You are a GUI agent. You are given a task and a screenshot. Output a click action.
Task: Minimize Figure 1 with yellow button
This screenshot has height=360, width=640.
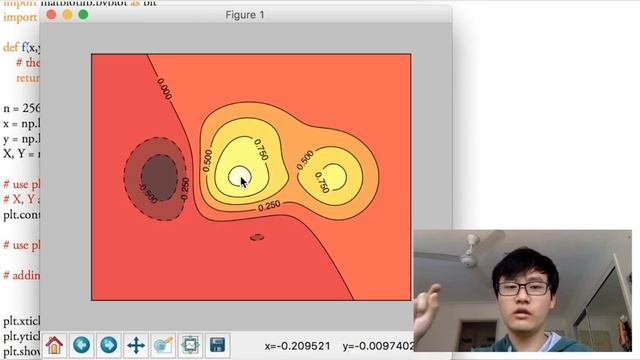tap(67, 15)
